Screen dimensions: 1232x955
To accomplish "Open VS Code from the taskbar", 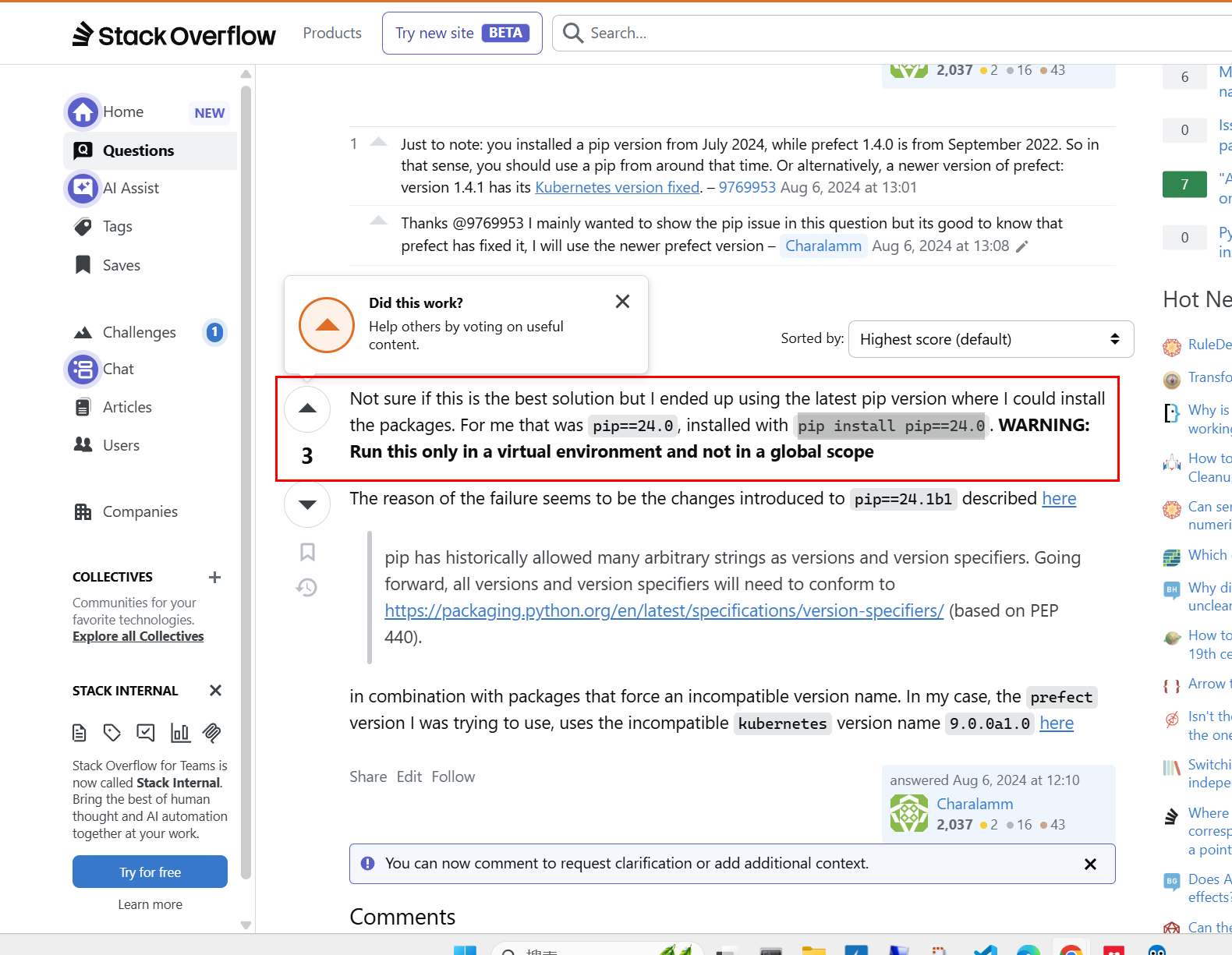I will click(x=985, y=950).
